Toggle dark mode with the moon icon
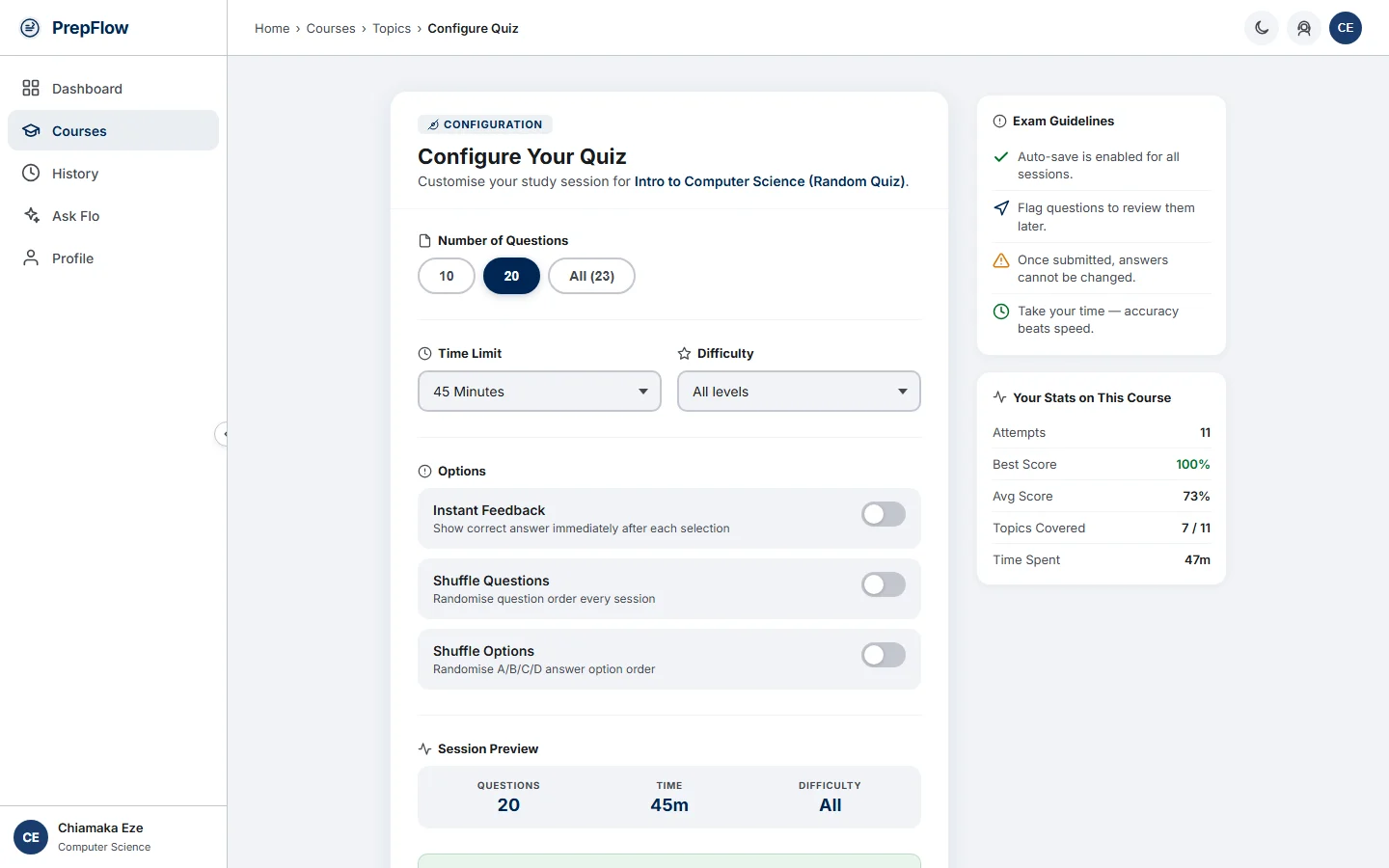 pyautogui.click(x=1262, y=28)
